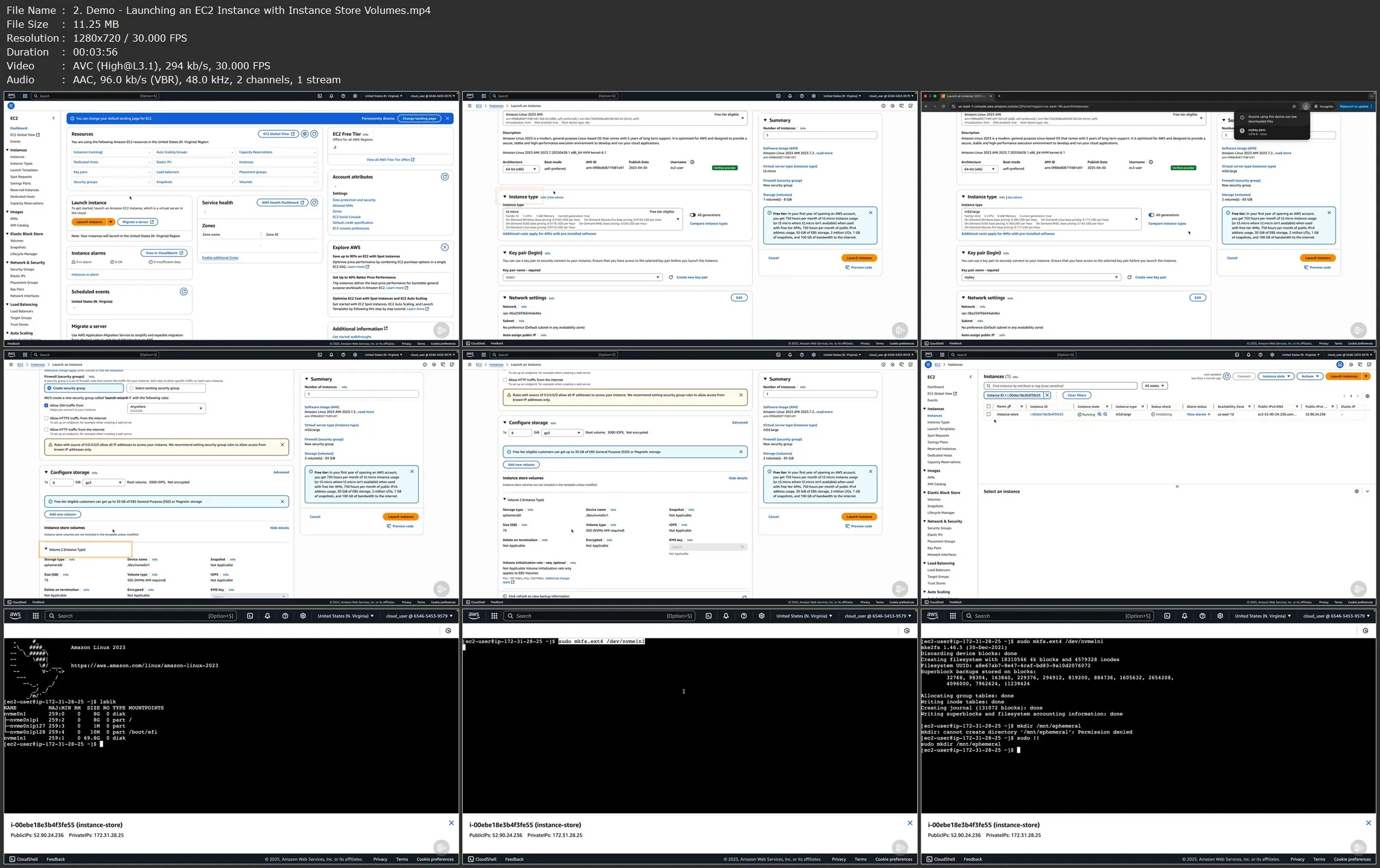Click the plus icon after View alarms
The height and width of the screenshot is (868, 1380).
pyautogui.click(x=1209, y=414)
